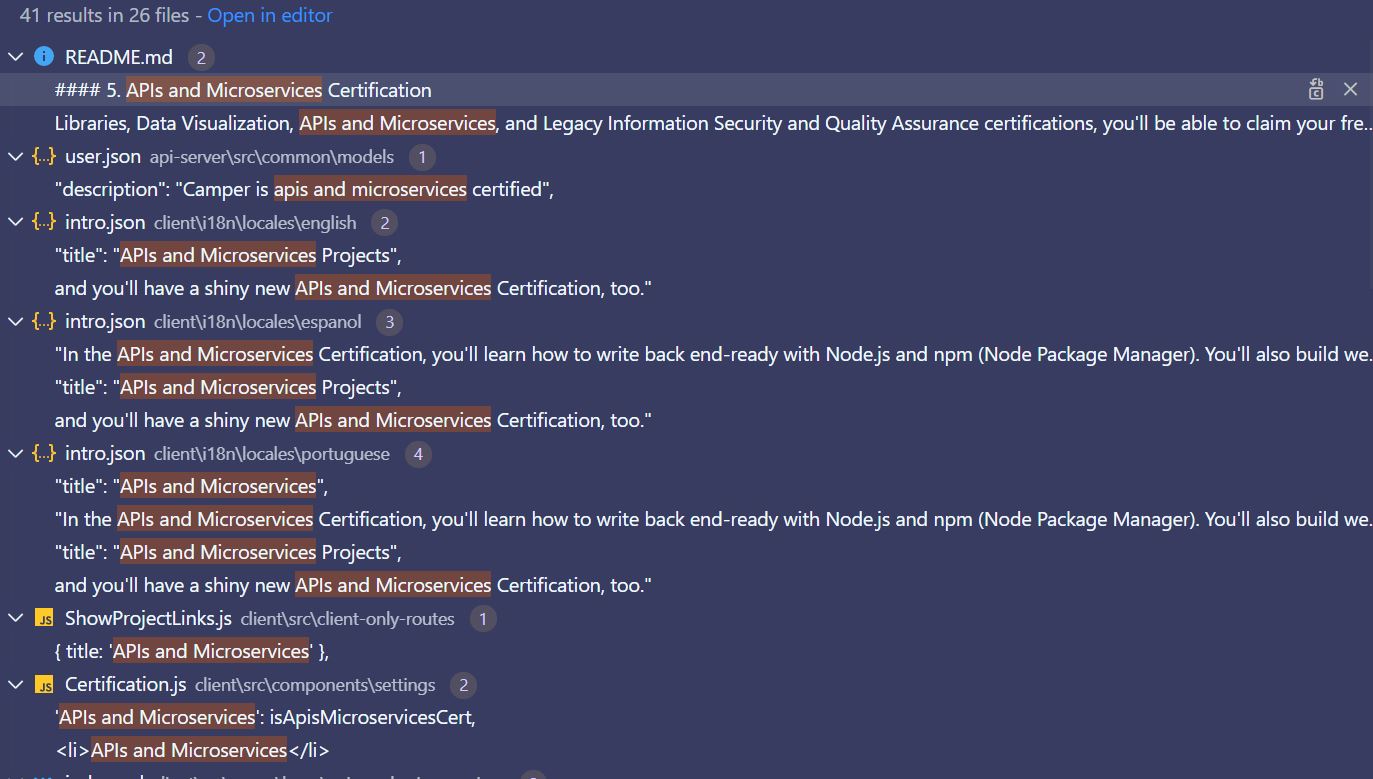Viewport: 1373px width, 779px height.
Task: Collapse the espanol intro.json results group
Action: pos(15,321)
